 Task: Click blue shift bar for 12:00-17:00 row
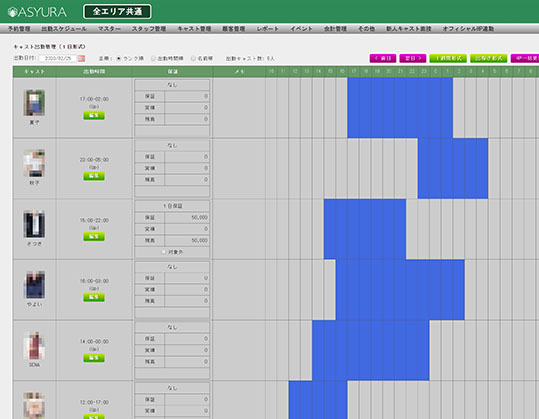(318, 400)
